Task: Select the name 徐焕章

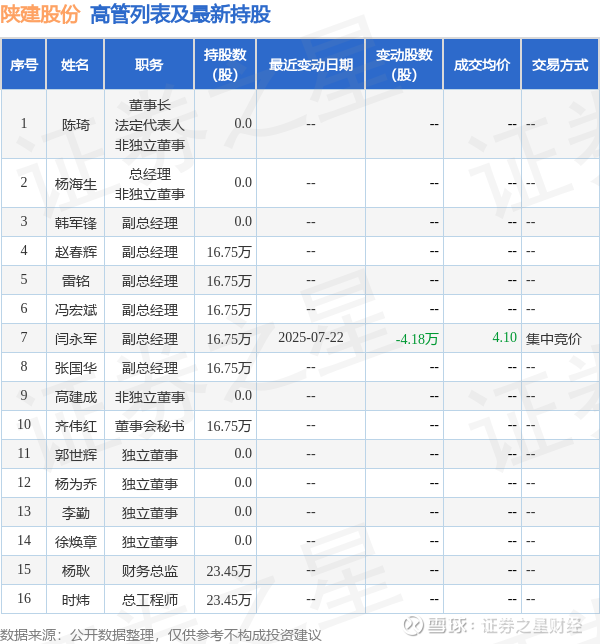Action: 76,542
